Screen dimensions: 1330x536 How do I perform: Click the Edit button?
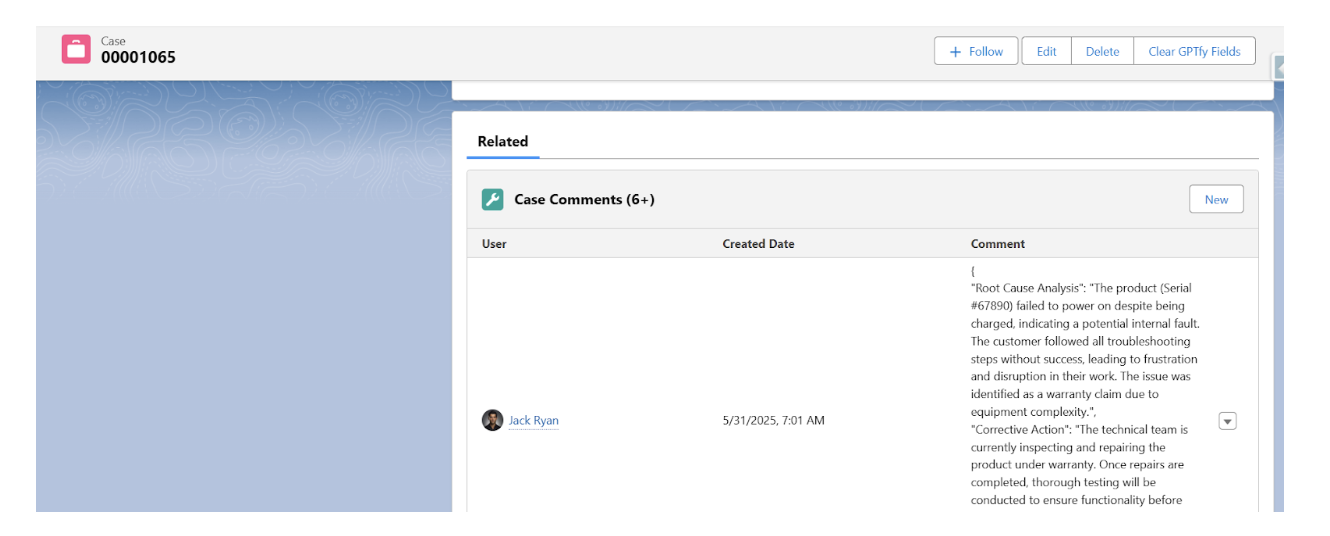pyautogui.click(x=1046, y=51)
